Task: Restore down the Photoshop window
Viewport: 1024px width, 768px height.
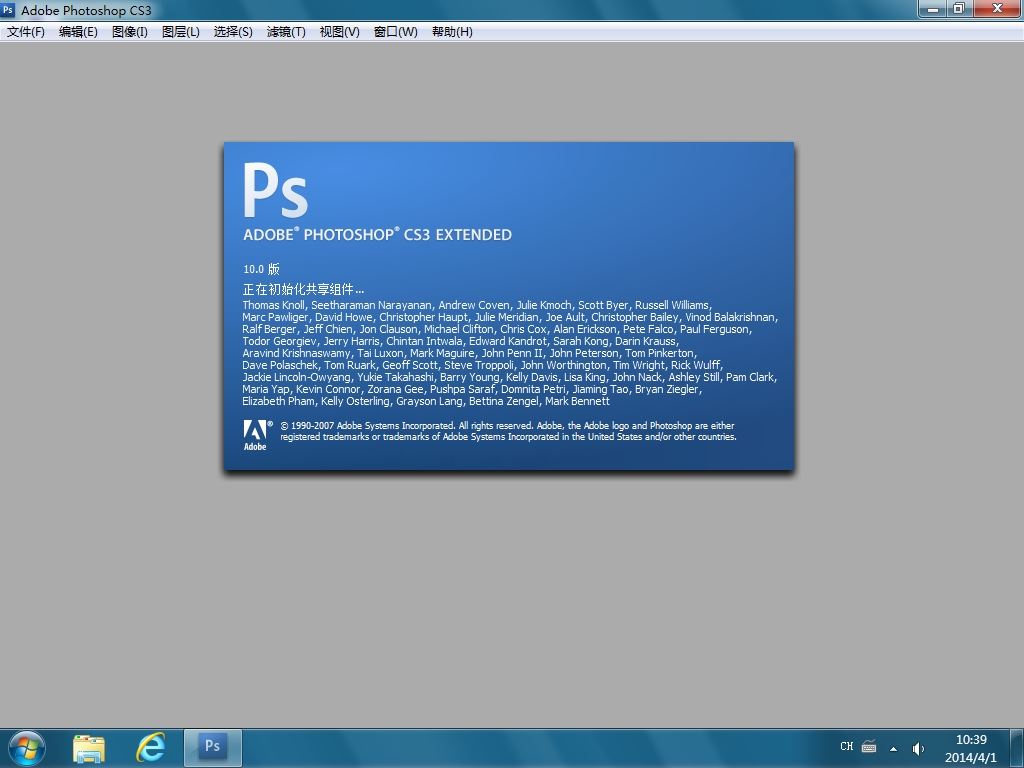Action: (959, 8)
